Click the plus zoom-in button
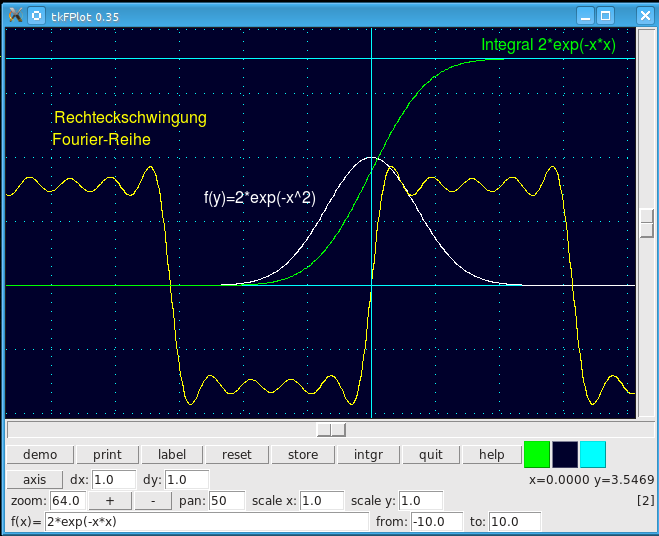Screen dimensions: 659x536 [x=110, y=501]
